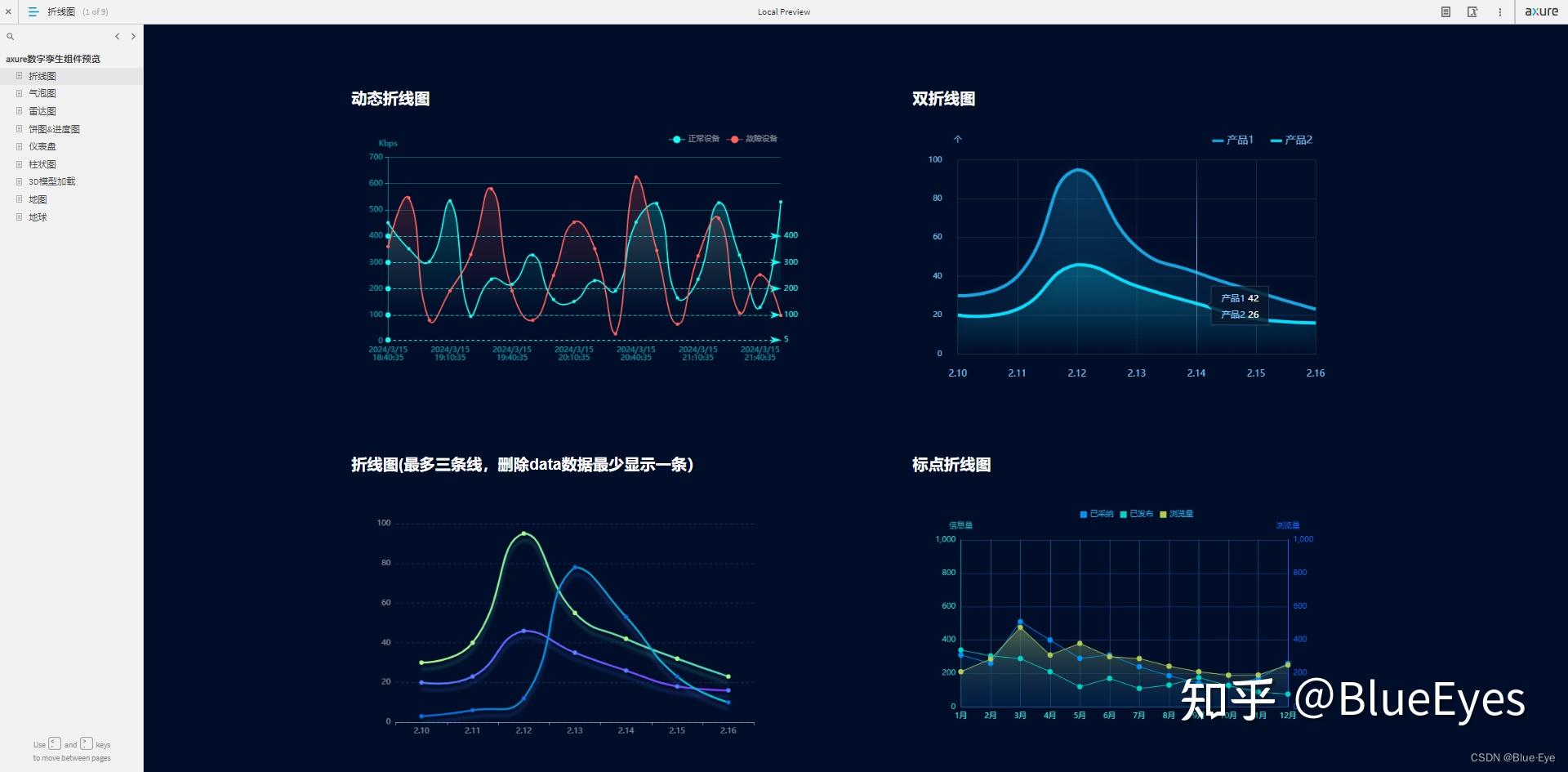Screen dimensions: 1568x772
Task: Open the three-dot more options menu
Action: pyautogui.click(x=1499, y=11)
